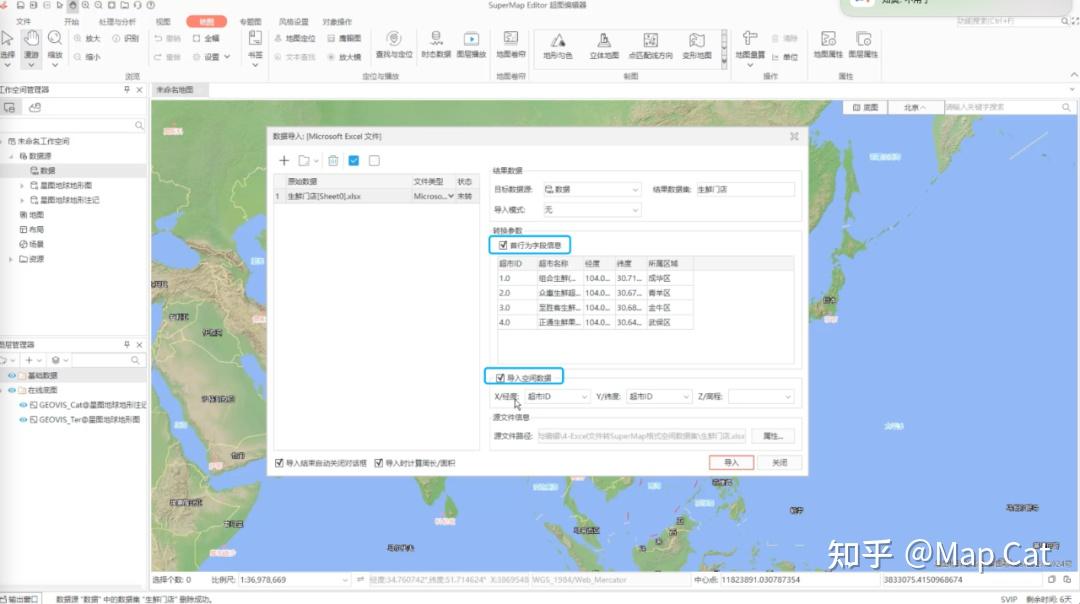Click the 立体地图 (3D map) icon
This screenshot has width=1080, height=604.
[x=604, y=45]
